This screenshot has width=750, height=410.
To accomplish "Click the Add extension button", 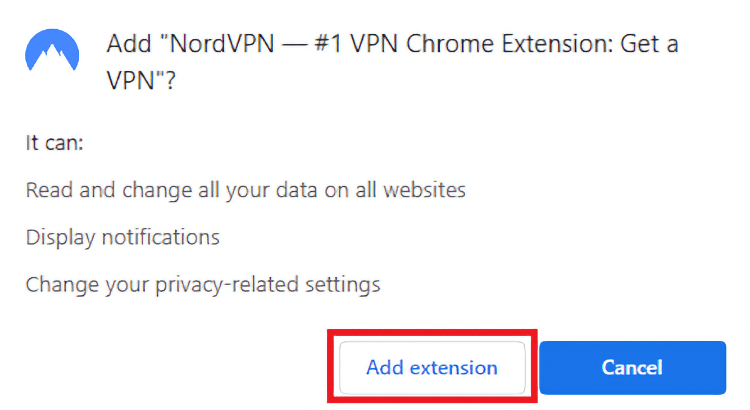I will click(x=432, y=367).
